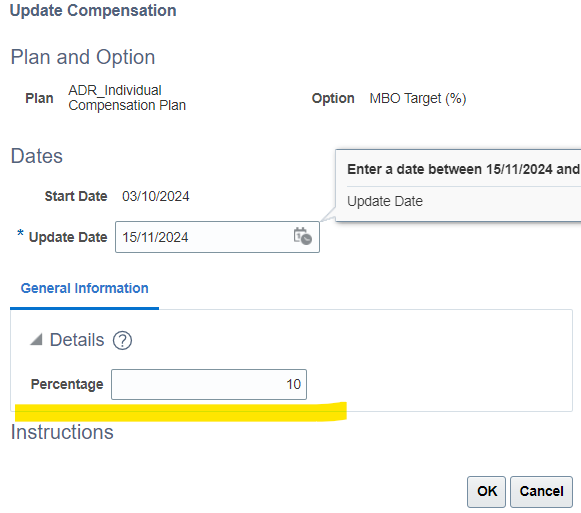Switch to the General Information tab

click(x=84, y=288)
